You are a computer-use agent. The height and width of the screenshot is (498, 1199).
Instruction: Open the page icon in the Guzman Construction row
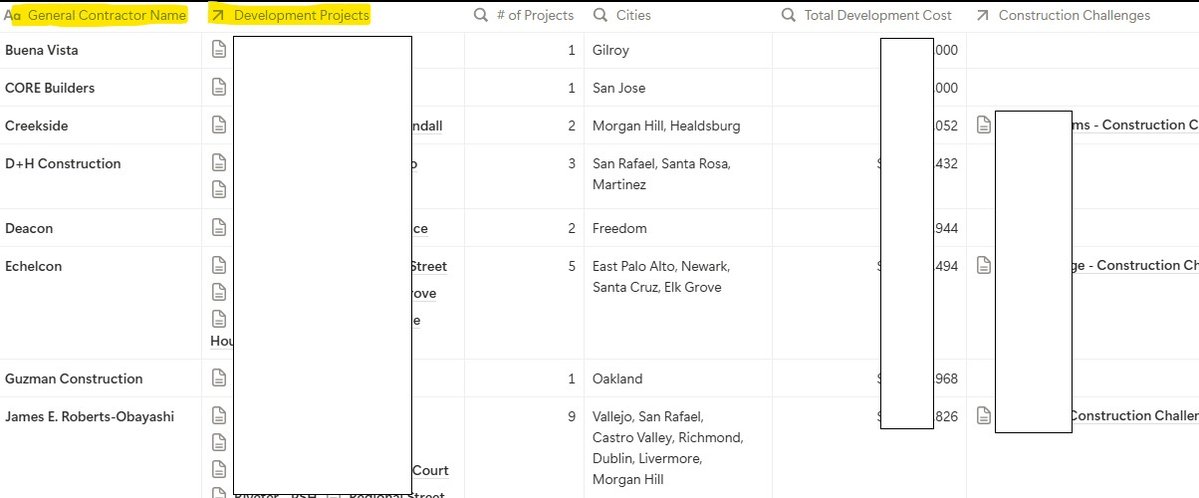(x=219, y=378)
